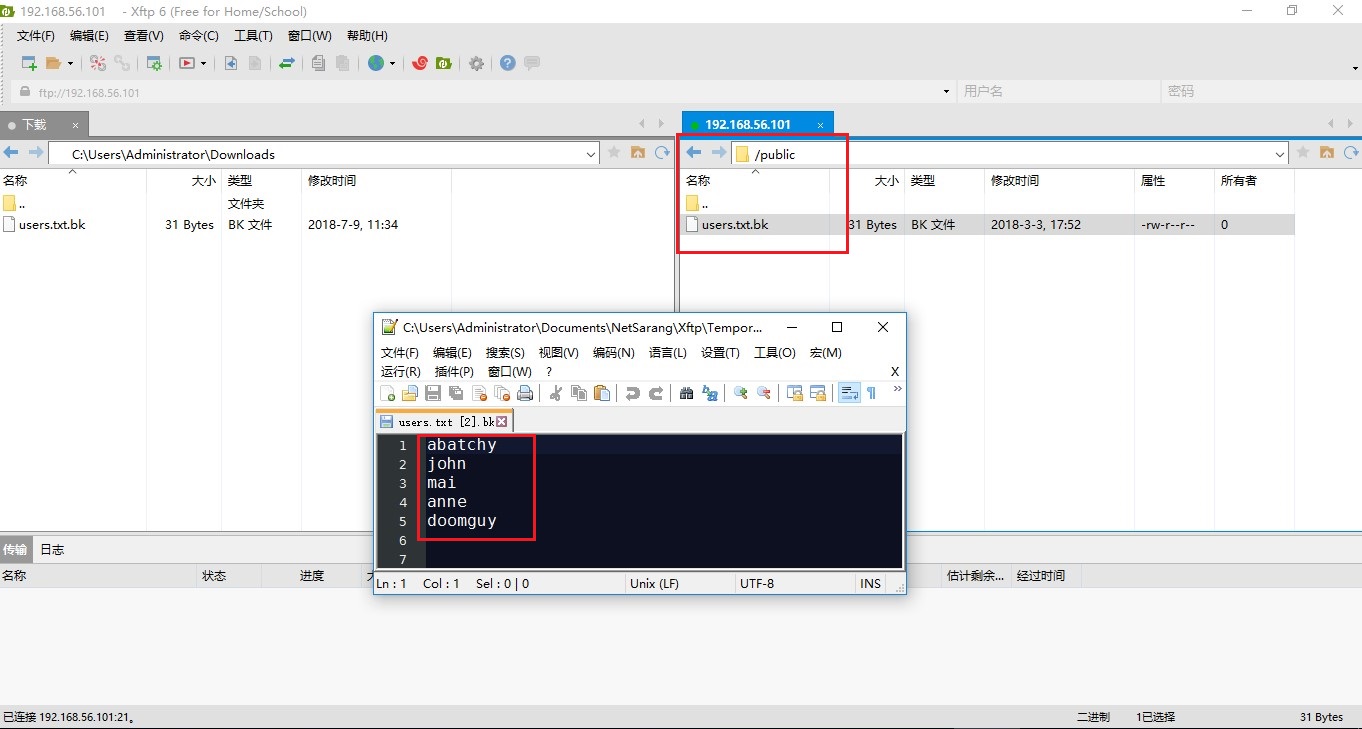Refresh the remote /public pane
The image size is (1362, 729).
pyautogui.click(x=1351, y=153)
